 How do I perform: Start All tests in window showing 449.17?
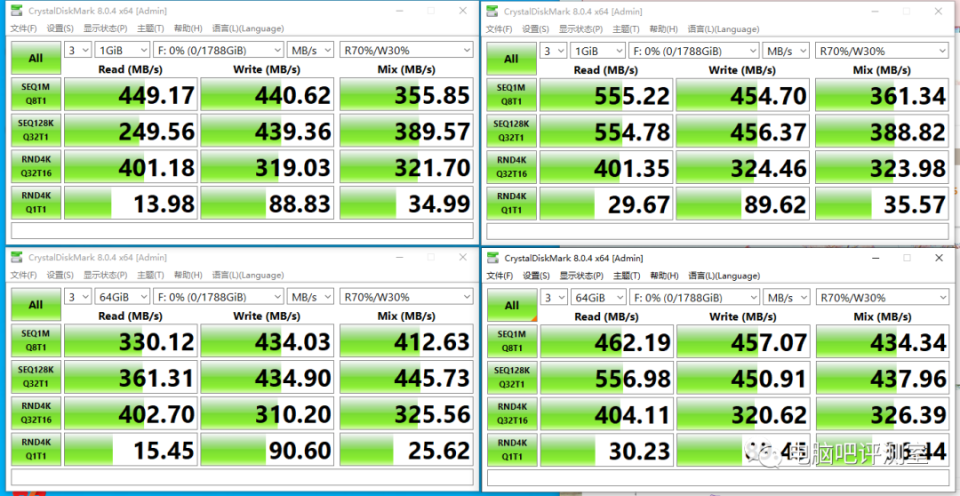36,58
